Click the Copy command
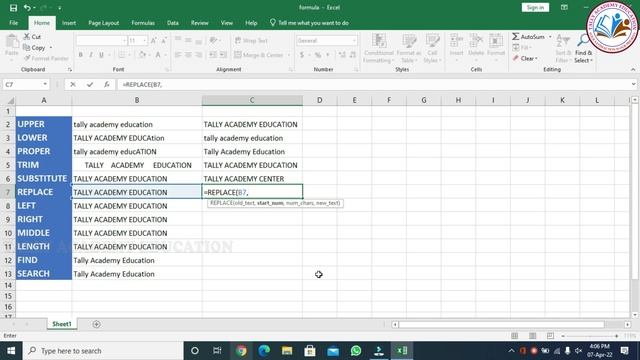640x360 pixels. (x=35, y=48)
